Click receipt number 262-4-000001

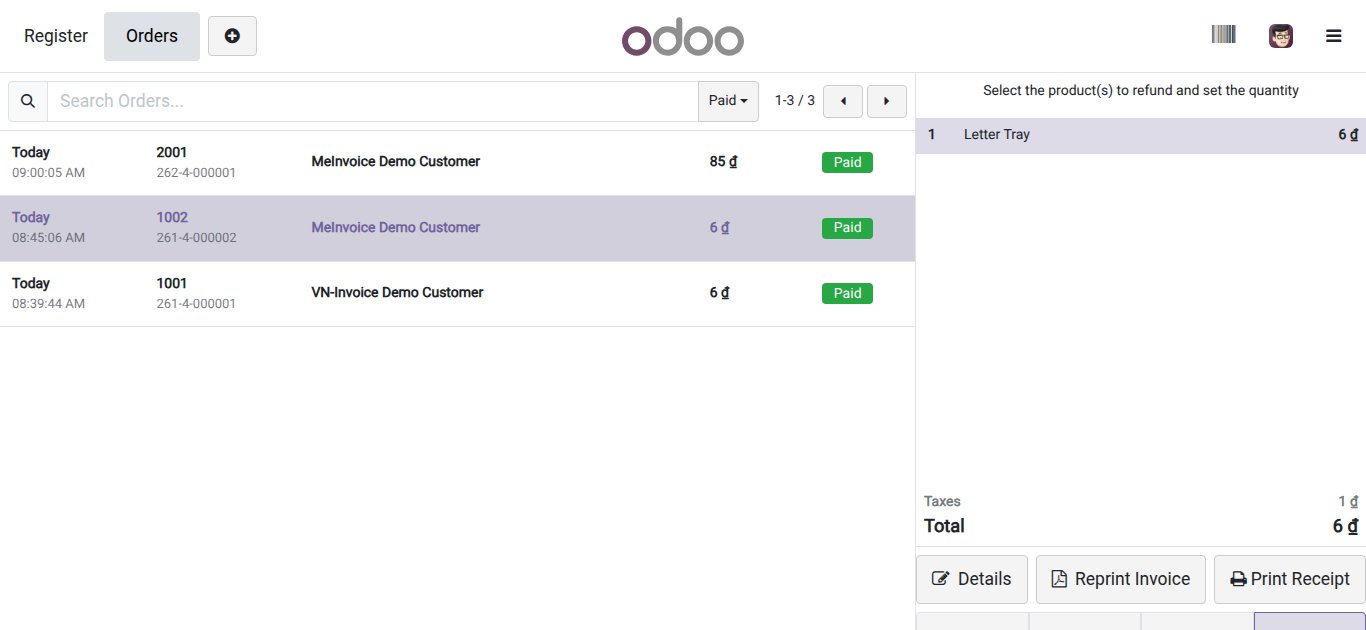(196, 173)
